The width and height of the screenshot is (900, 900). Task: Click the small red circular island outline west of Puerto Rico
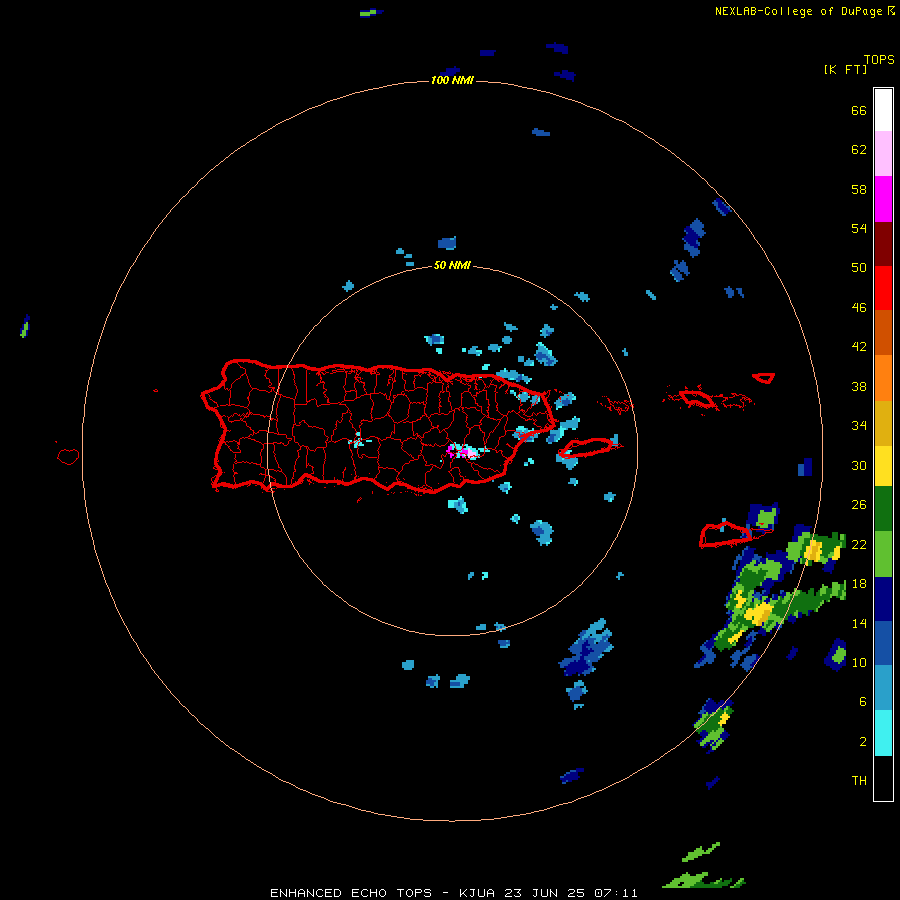click(x=68, y=456)
